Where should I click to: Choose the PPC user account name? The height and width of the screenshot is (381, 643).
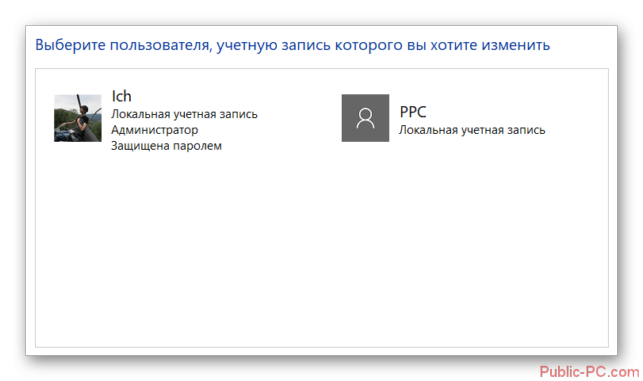point(413,112)
